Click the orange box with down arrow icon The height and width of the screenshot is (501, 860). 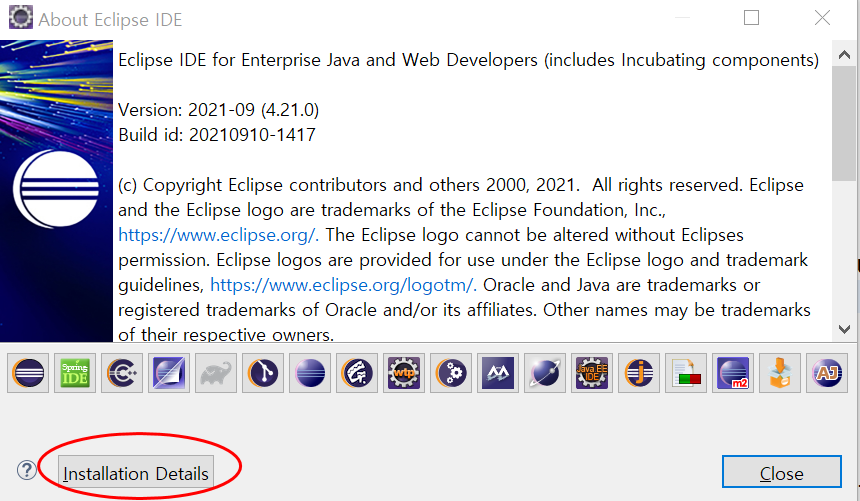[780, 373]
